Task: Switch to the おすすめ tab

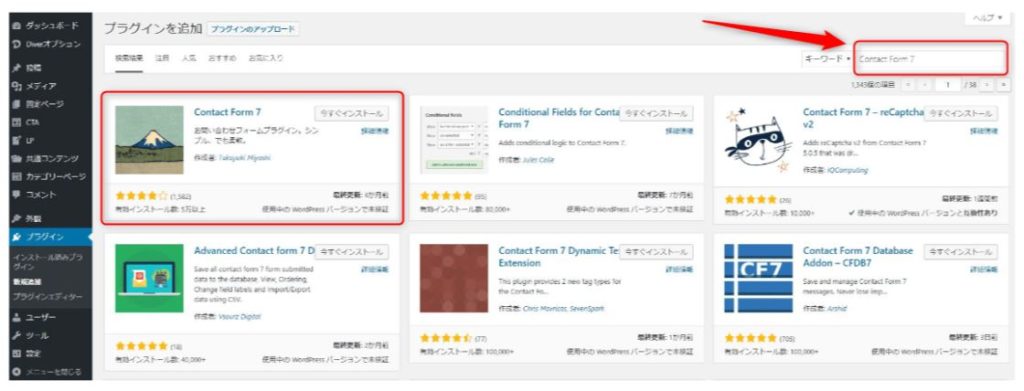Action: (222, 58)
